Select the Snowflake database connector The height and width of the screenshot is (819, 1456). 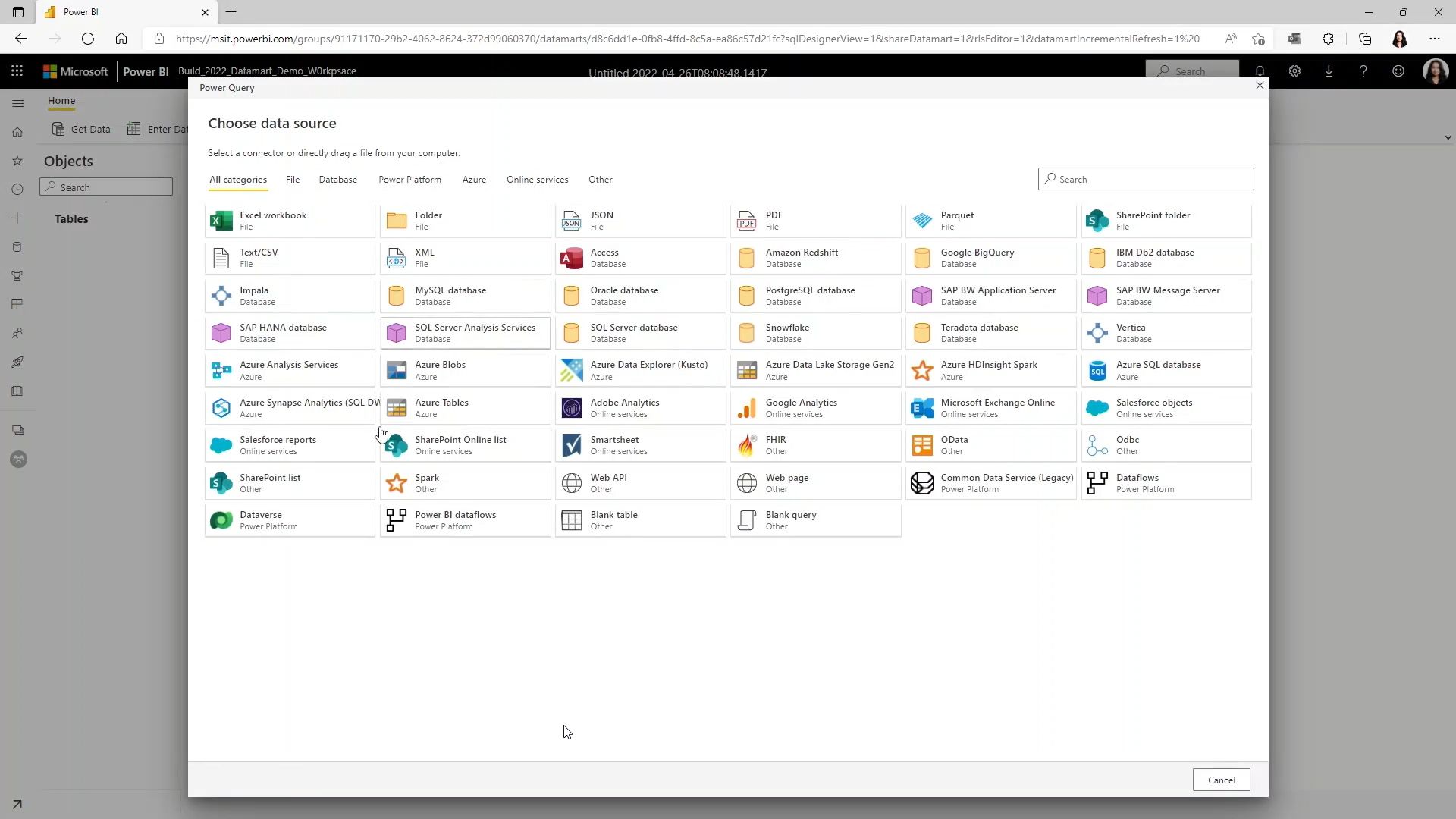(x=815, y=333)
